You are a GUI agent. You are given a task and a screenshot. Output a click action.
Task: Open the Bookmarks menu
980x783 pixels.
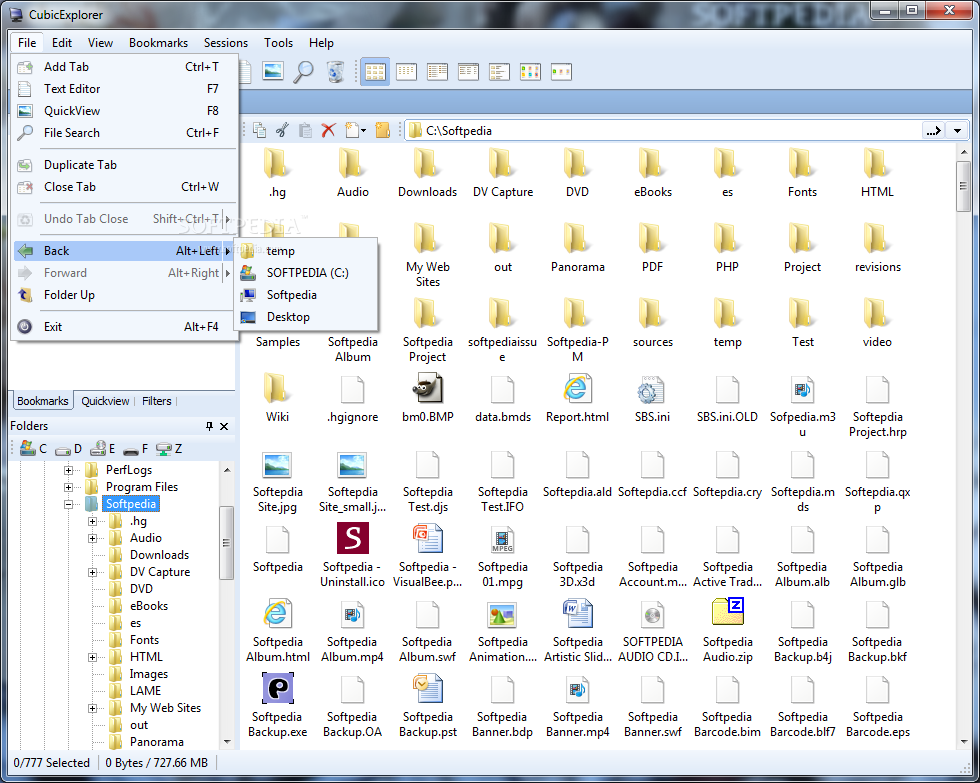[158, 42]
